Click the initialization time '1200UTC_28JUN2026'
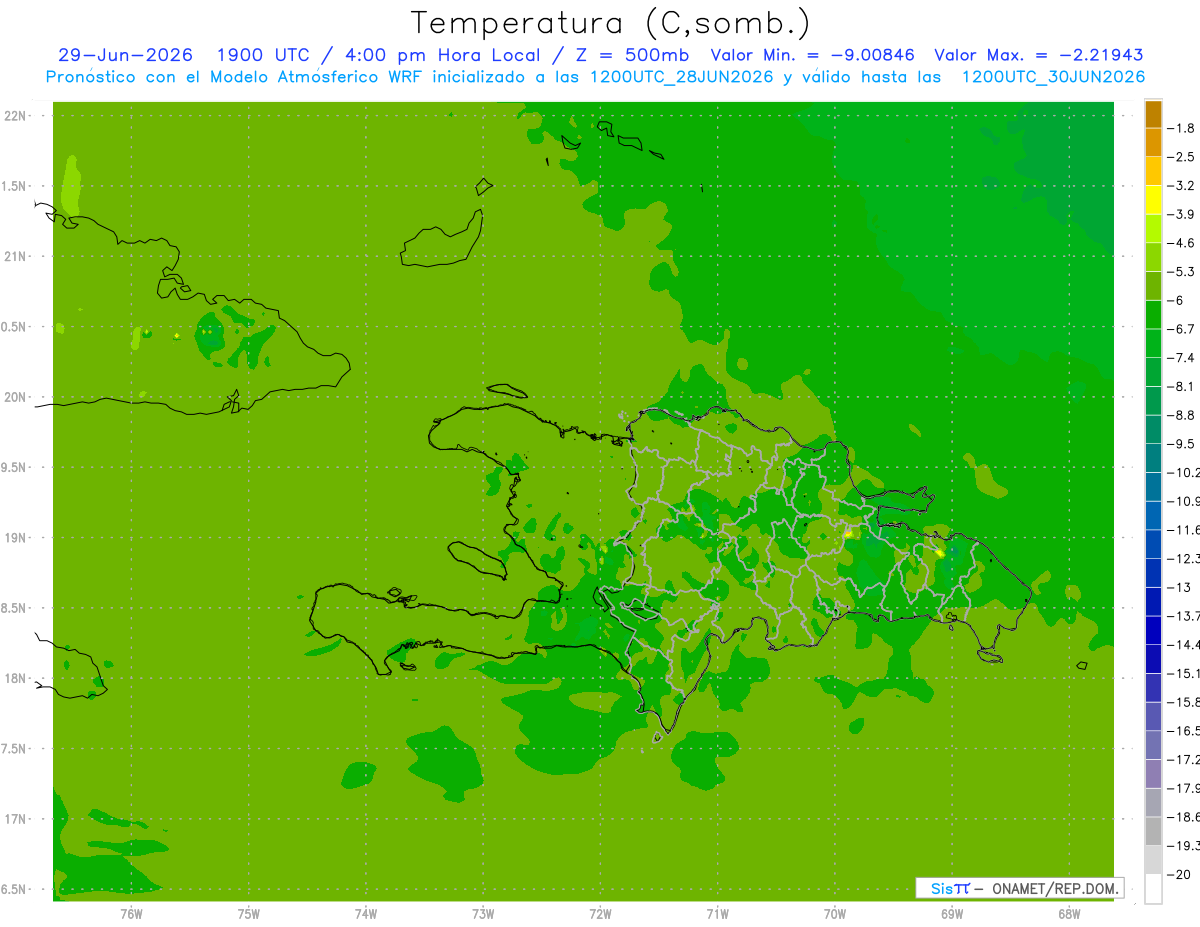The width and height of the screenshot is (1200, 927). pyautogui.click(x=682, y=77)
